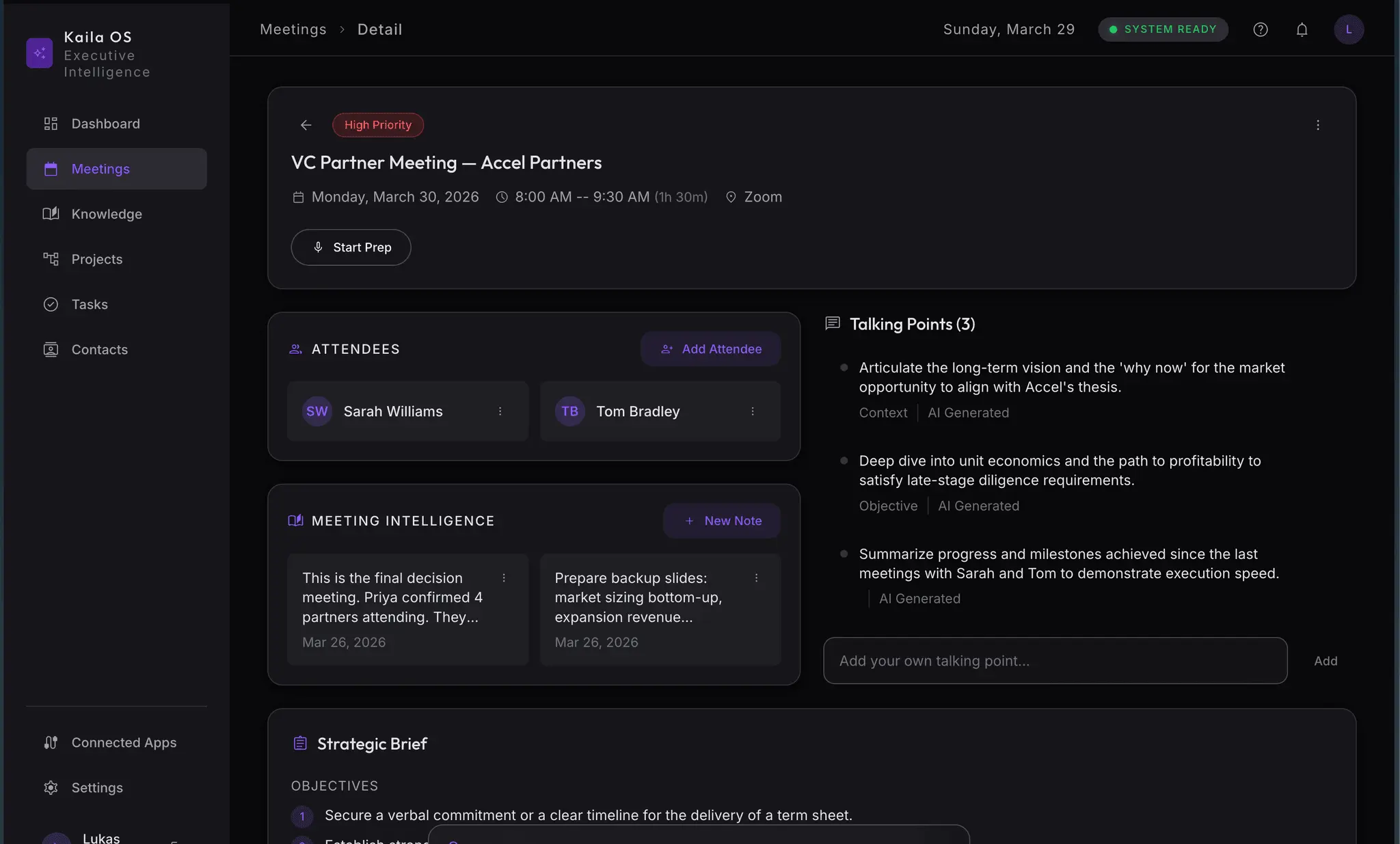Click the New Note button

pos(721,521)
